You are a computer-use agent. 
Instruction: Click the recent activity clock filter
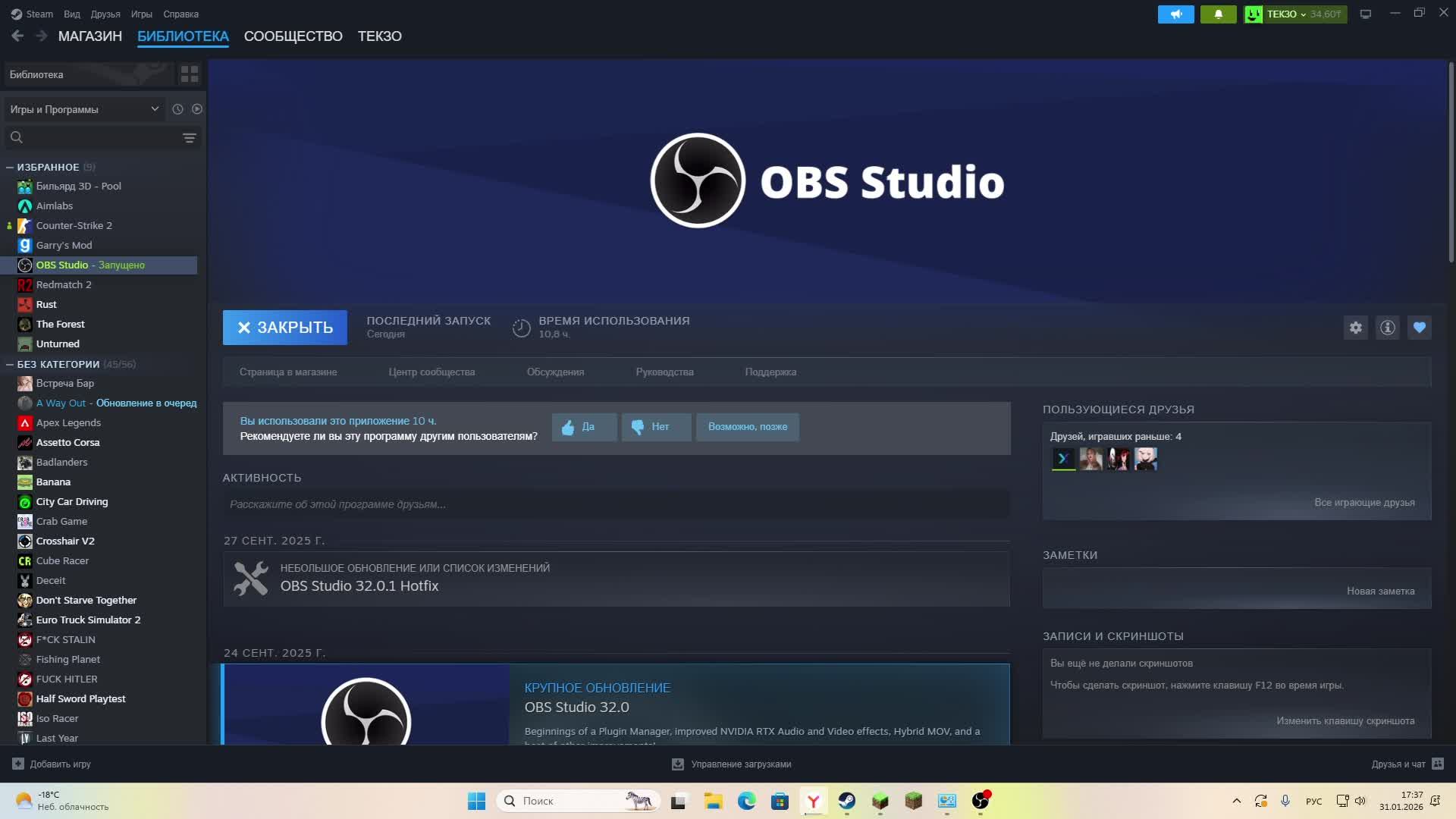tap(177, 109)
